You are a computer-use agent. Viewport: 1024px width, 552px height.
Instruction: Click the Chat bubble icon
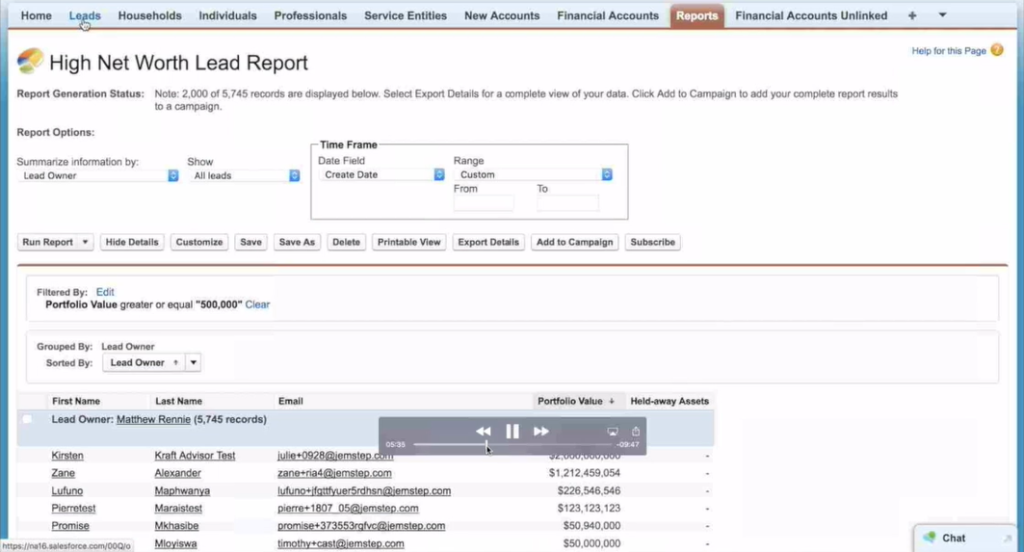(928, 538)
